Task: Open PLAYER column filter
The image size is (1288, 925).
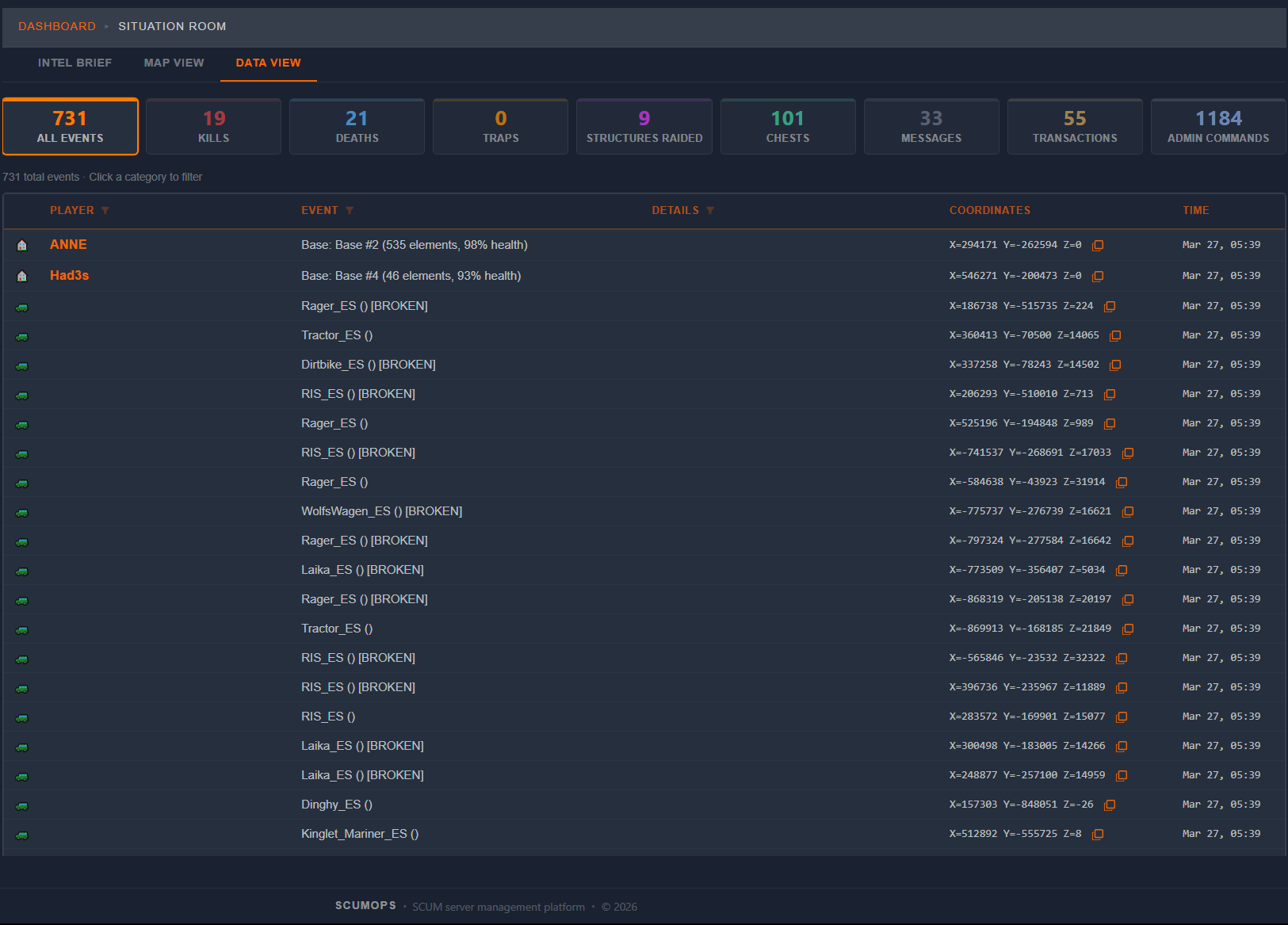Action: tap(105, 211)
